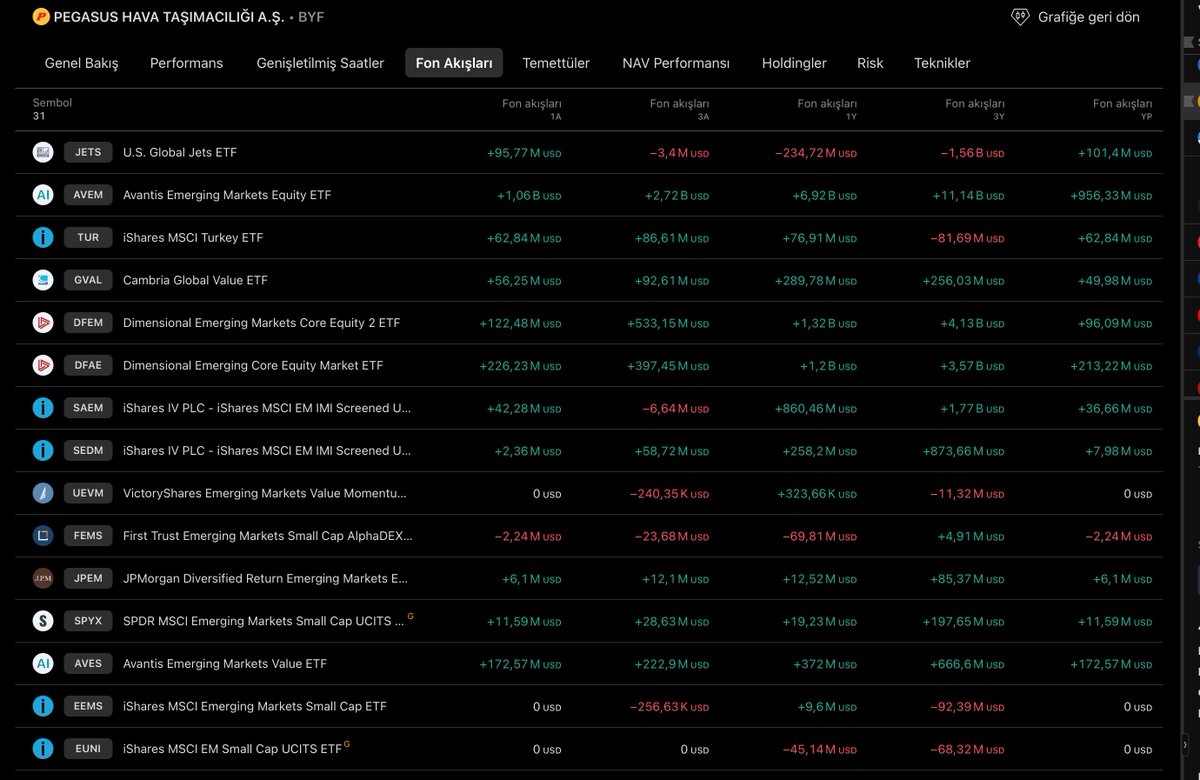Open Avantis Emerging Markets Value ETF name

pos(225,664)
